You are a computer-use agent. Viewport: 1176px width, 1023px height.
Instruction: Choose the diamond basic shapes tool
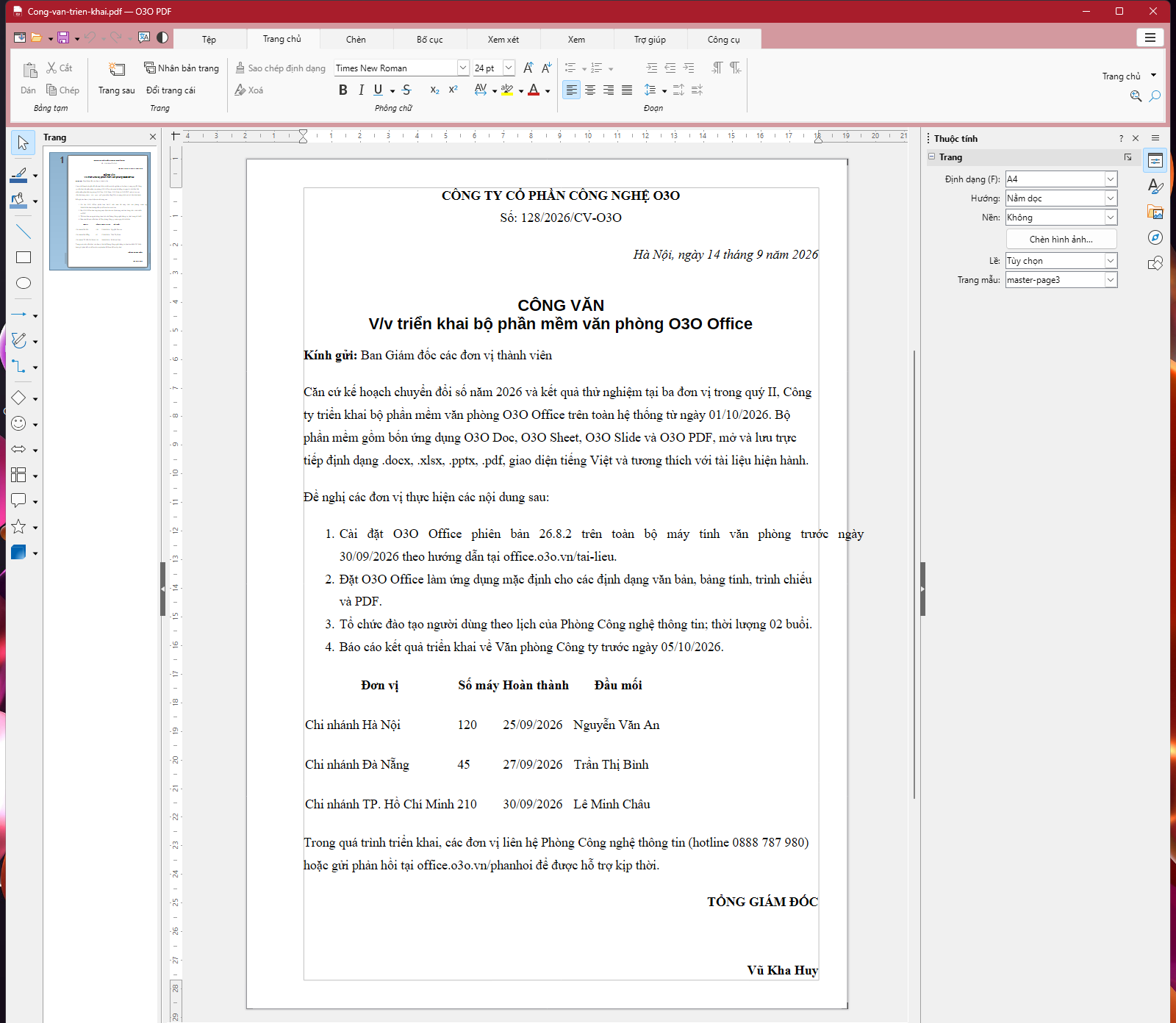point(19,398)
